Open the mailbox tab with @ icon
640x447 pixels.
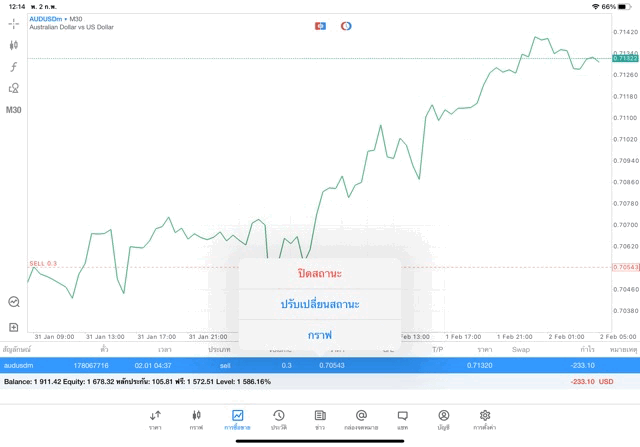pyautogui.click(x=361, y=419)
